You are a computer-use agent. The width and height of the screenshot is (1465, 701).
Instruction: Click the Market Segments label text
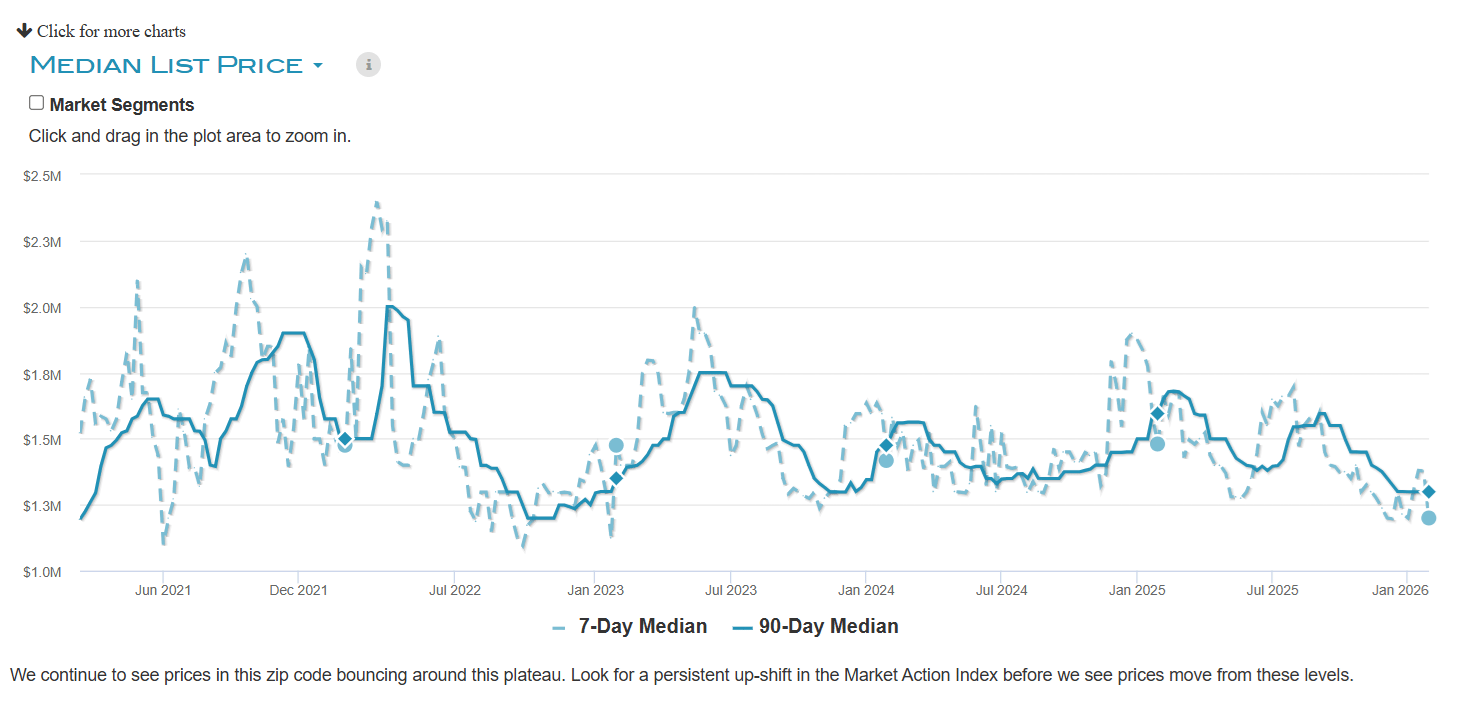tap(122, 105)
